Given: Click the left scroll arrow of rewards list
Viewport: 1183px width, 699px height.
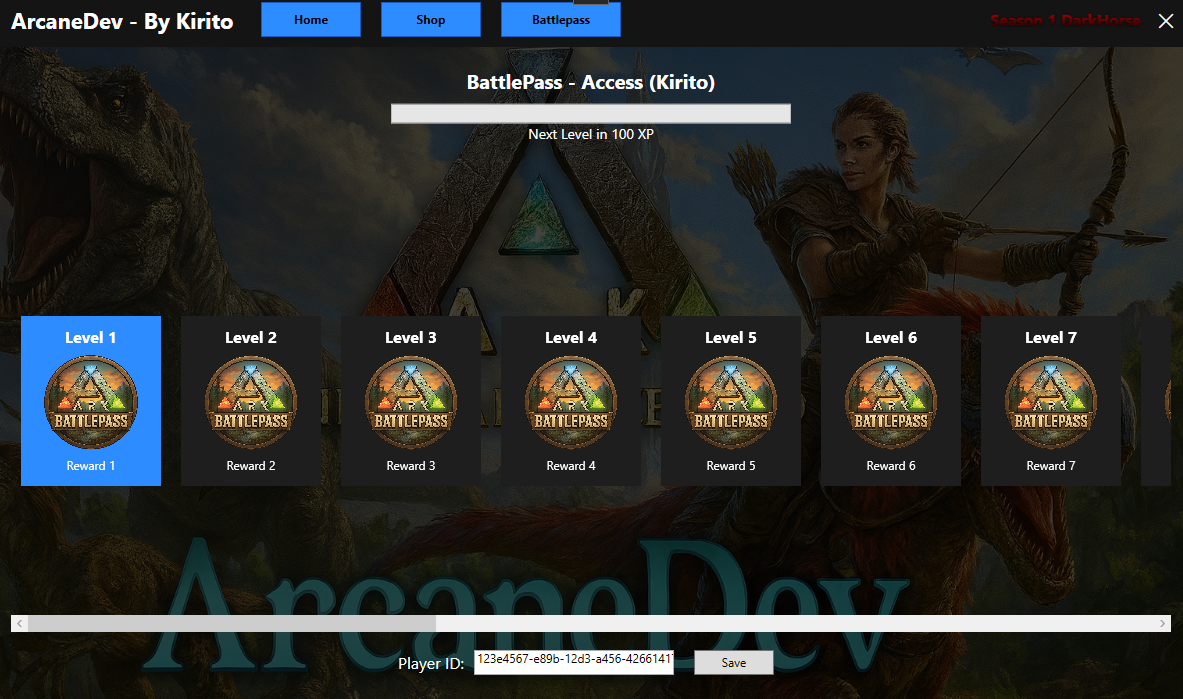Looking at the screenshot, I should click(19, 624).
